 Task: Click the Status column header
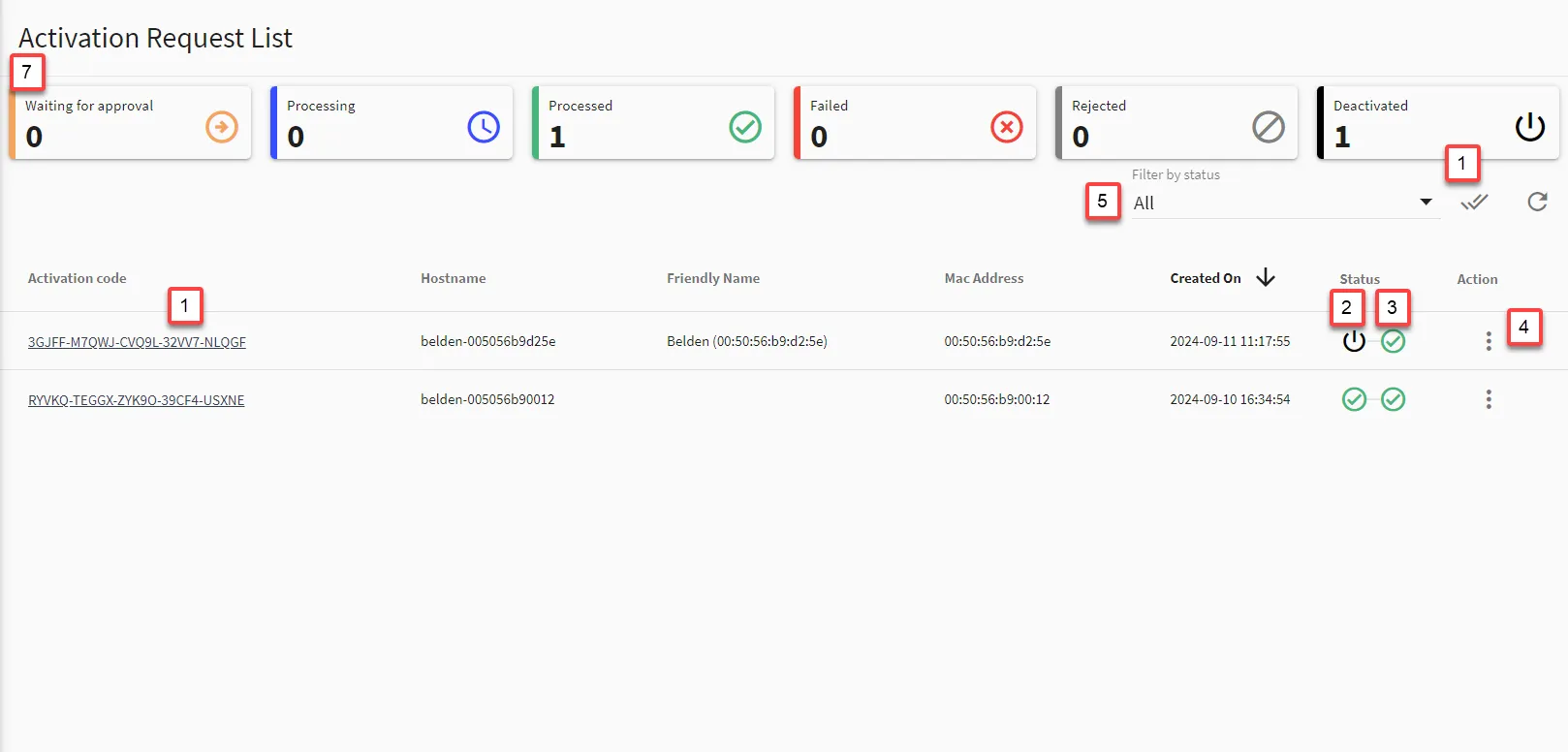click(x=1360, y=279)
